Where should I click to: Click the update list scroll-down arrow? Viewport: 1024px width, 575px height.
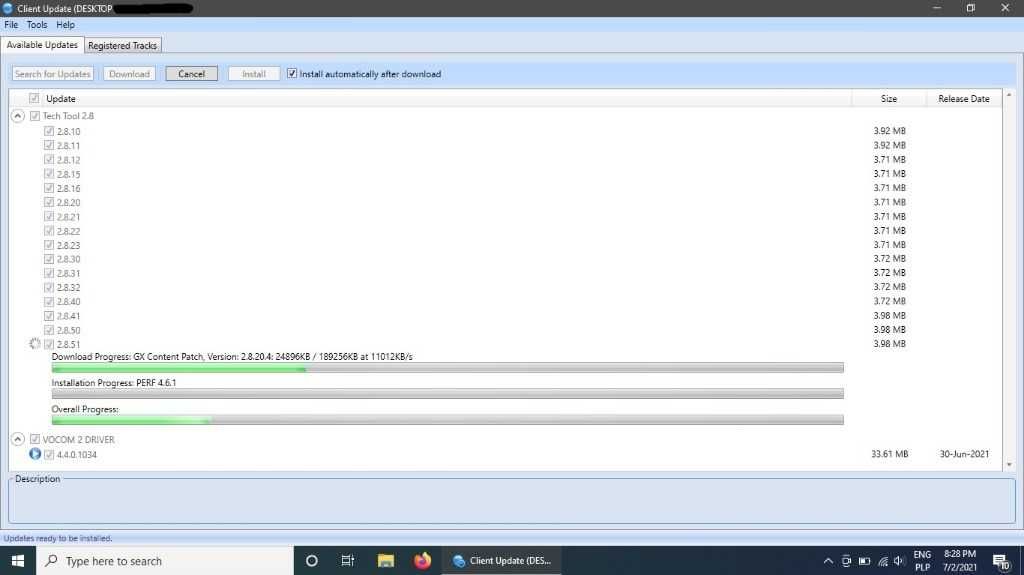[1009, 465]
